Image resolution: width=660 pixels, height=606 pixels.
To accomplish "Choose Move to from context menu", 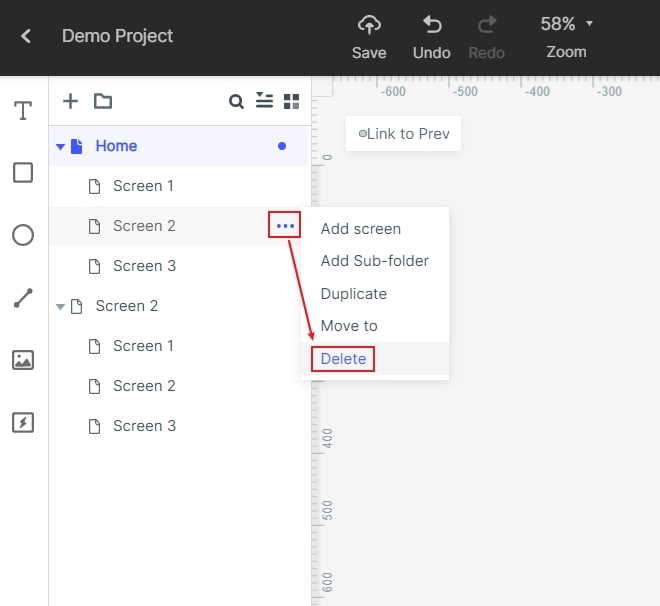I will (375, 326).
